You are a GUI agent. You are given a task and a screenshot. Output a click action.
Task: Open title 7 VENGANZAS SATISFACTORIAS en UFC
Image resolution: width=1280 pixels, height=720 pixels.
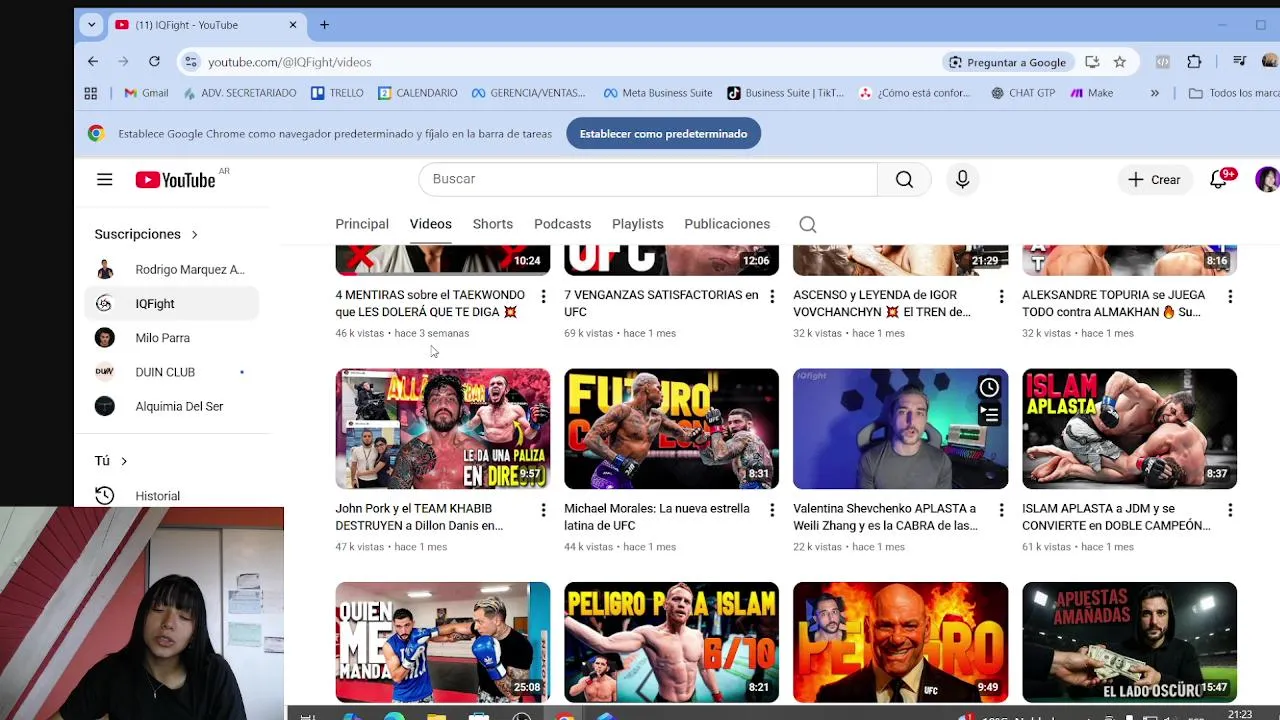[x=661, y=303]
